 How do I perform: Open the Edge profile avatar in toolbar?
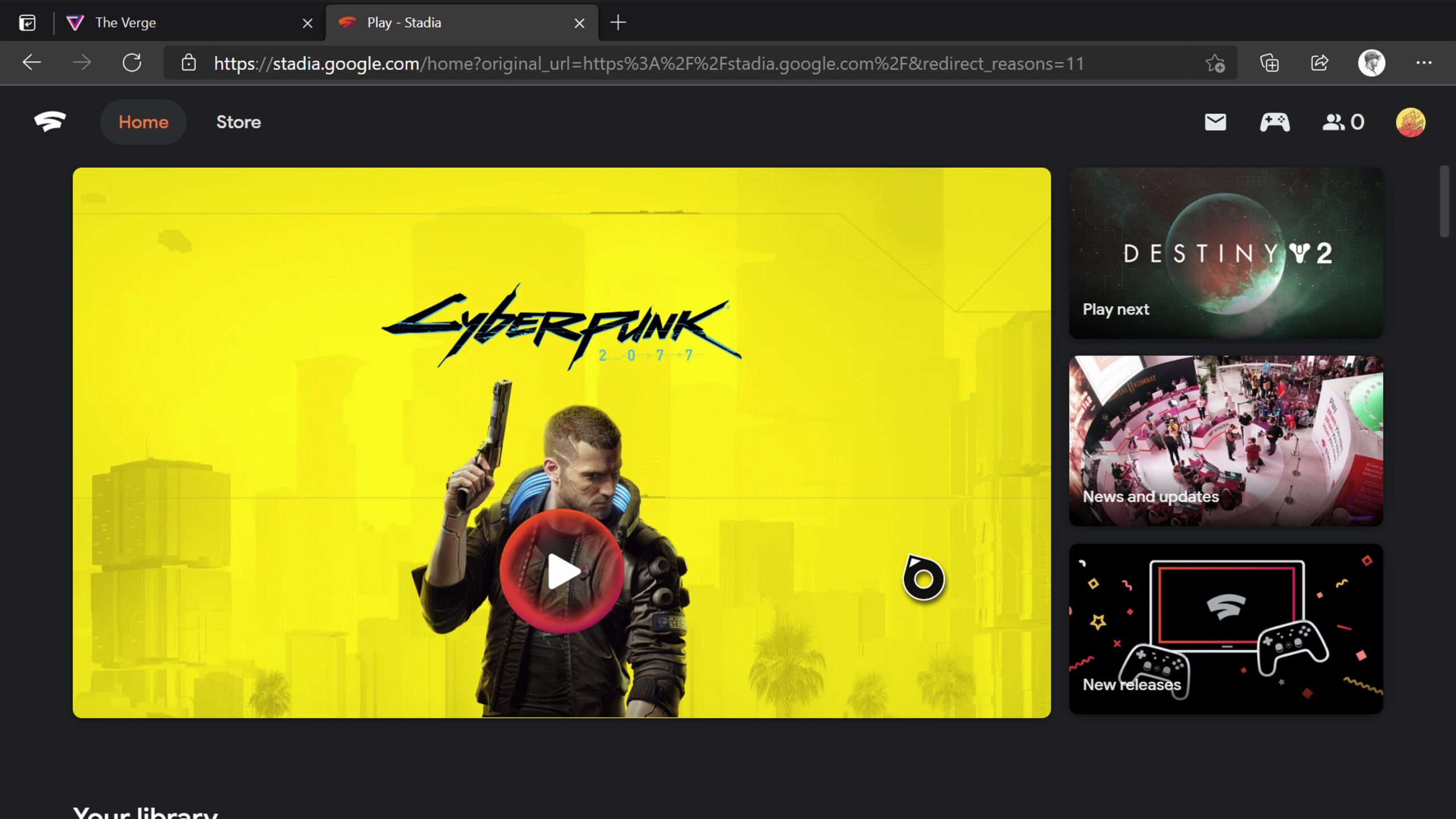pyautogui.click(x=1371, y=63)
